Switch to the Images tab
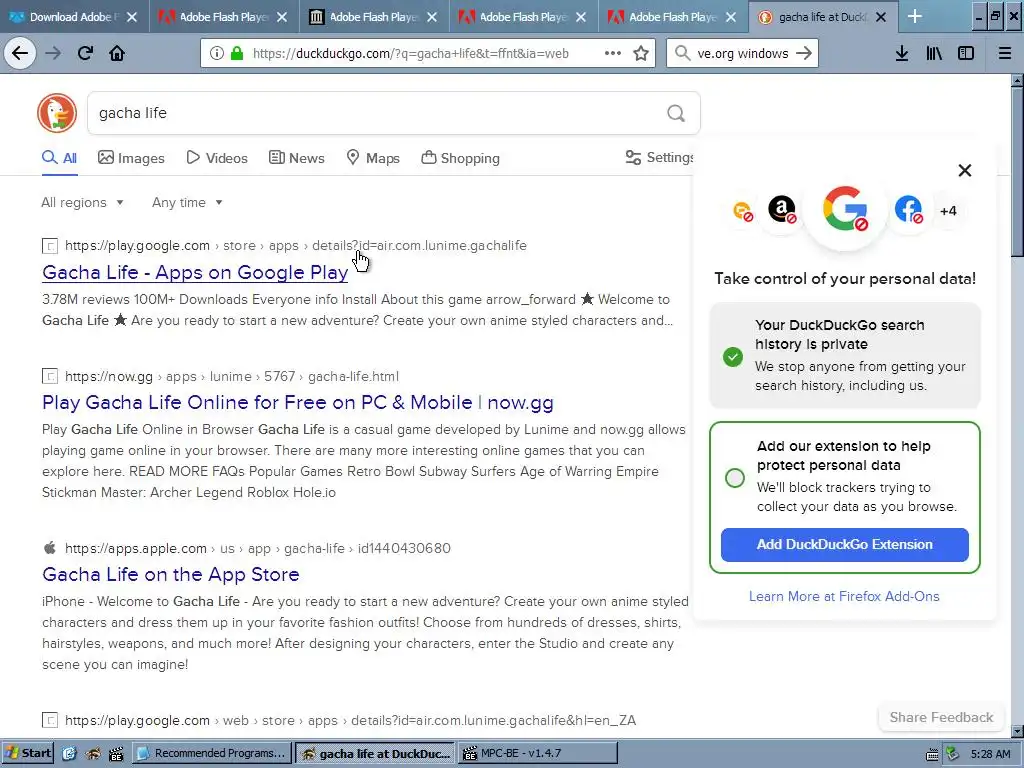This screenshot has height=768, width=1024. [x=131, y=158]
